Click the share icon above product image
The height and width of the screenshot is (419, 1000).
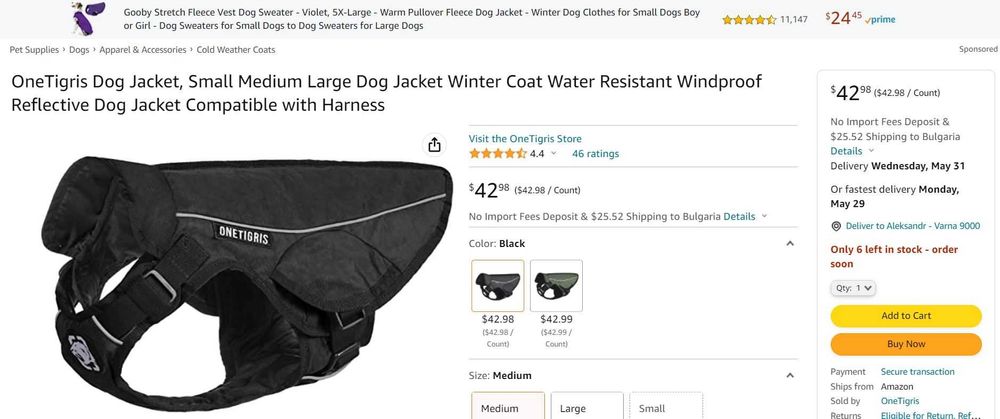[434, 145]
